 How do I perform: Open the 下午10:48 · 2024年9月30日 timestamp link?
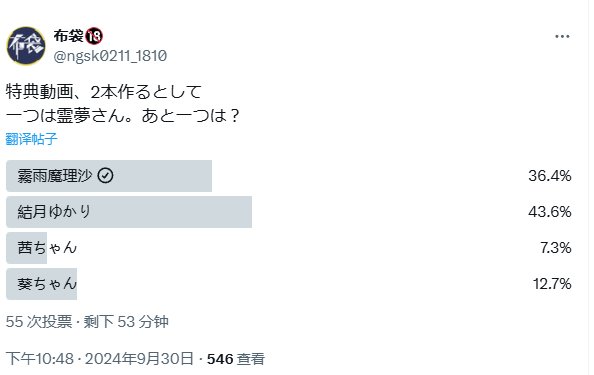click(100, 359)
